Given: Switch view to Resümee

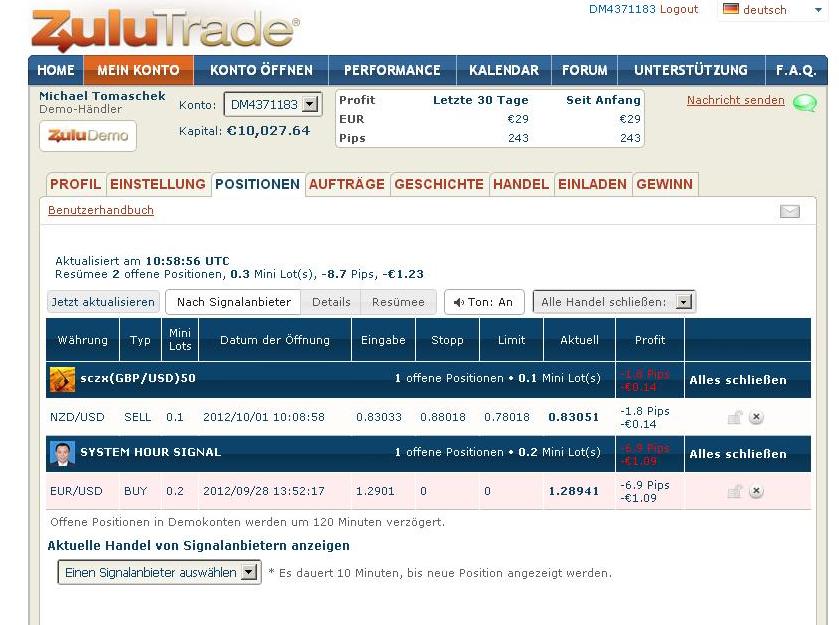Looking at the screenshot, I should [398, 302].
